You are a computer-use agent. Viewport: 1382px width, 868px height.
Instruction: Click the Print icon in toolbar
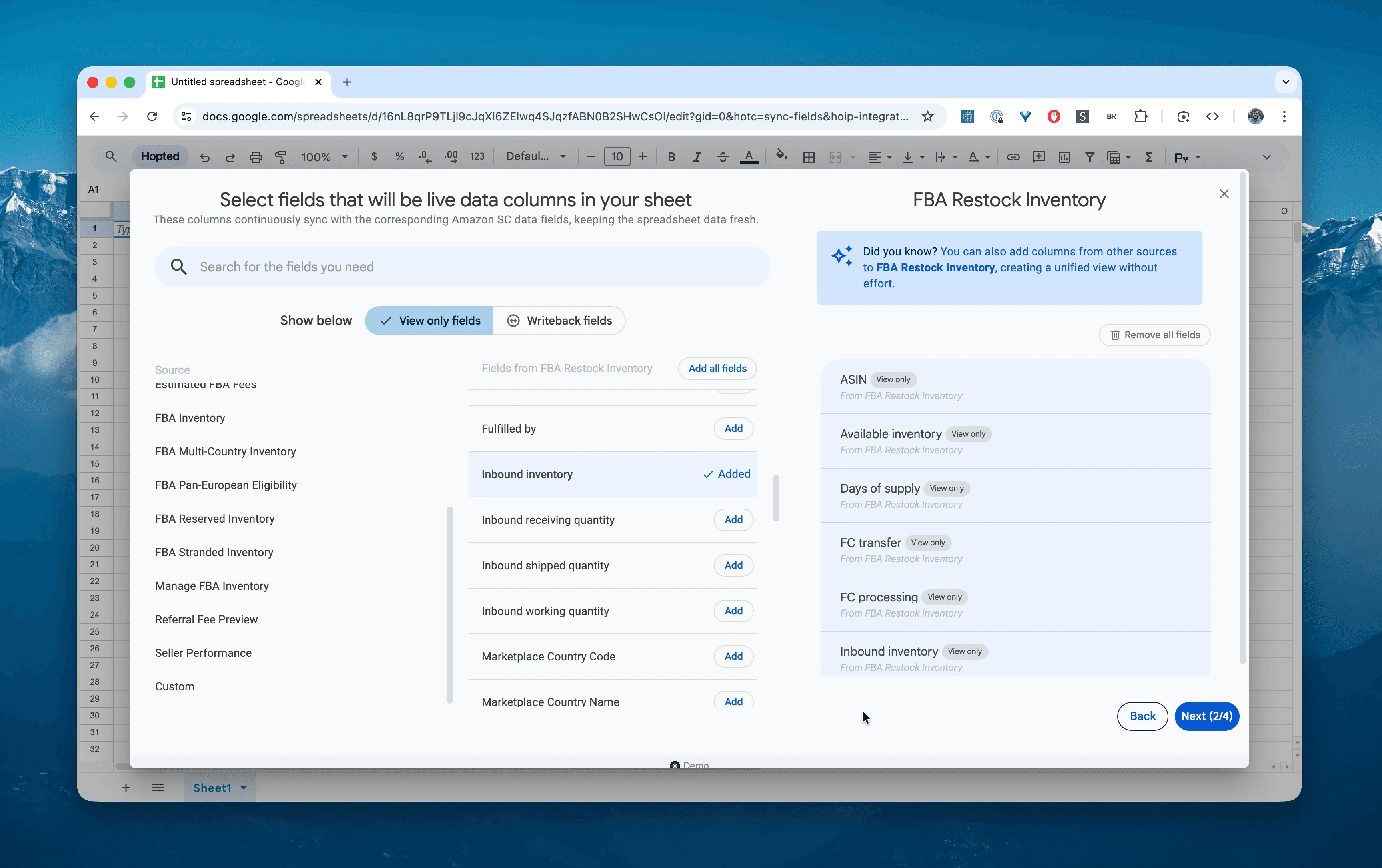256,157
